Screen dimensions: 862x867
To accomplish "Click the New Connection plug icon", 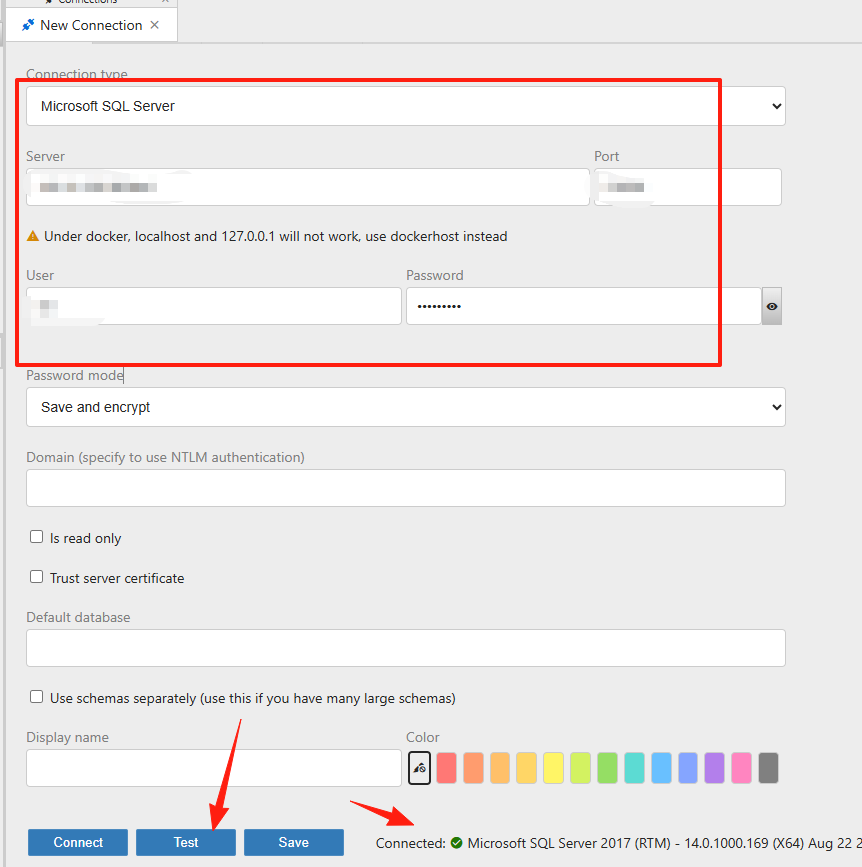I will tap(28, 25).
